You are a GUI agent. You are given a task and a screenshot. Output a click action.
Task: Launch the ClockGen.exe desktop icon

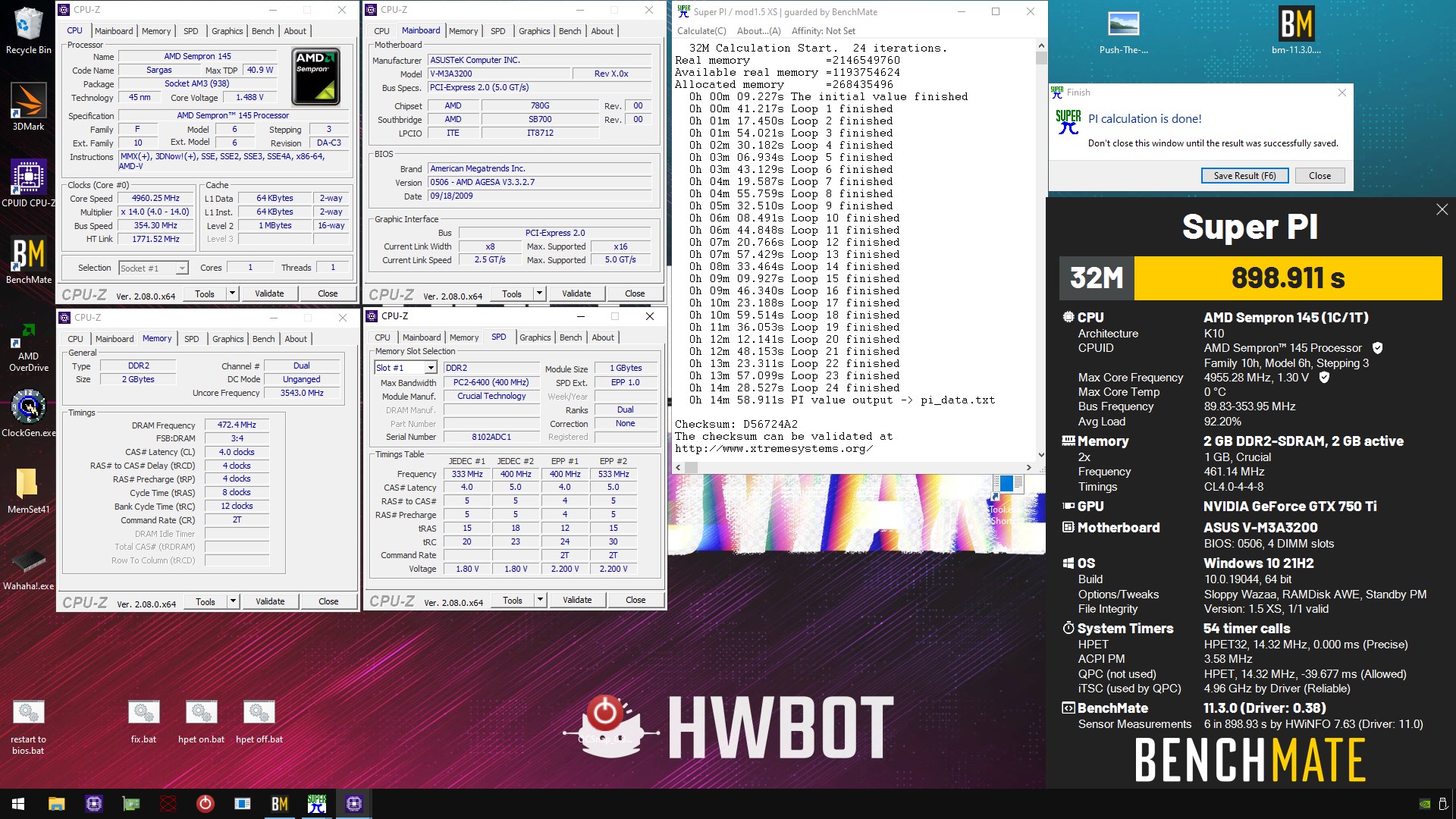(x=28, y=413)
